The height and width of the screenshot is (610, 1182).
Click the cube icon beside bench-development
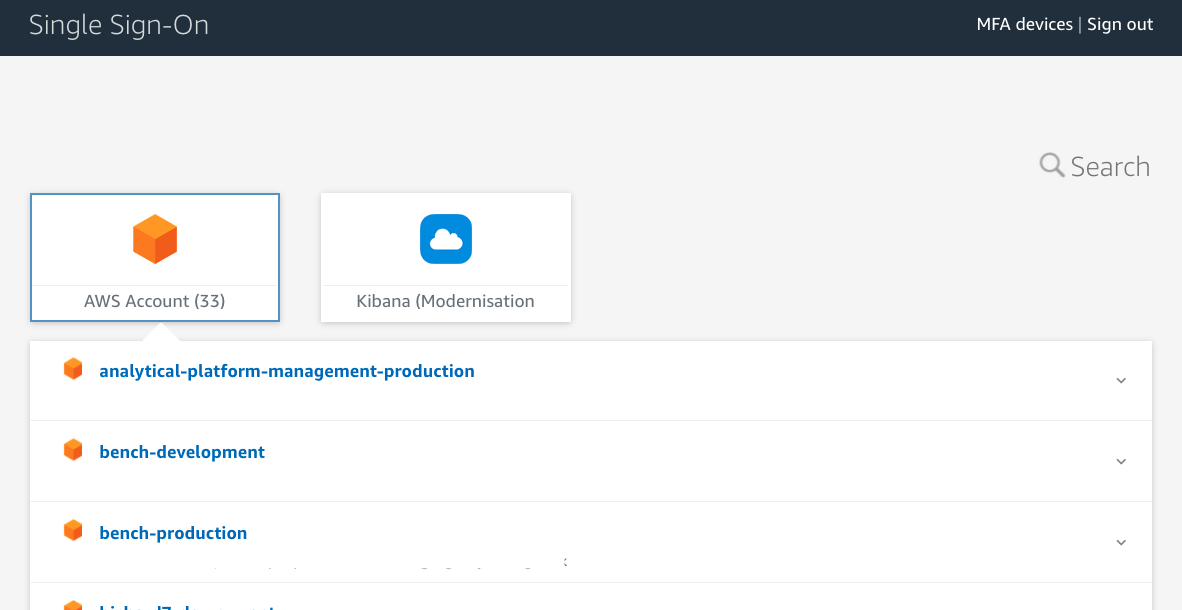pyautogui.click(x=73, y=449)
